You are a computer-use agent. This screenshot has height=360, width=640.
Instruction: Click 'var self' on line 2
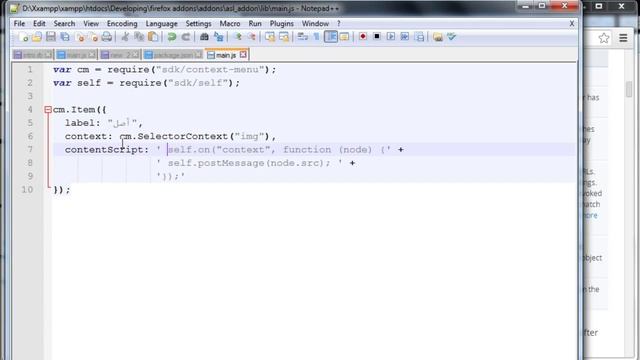pyautogui.click(x=77, y=83)
